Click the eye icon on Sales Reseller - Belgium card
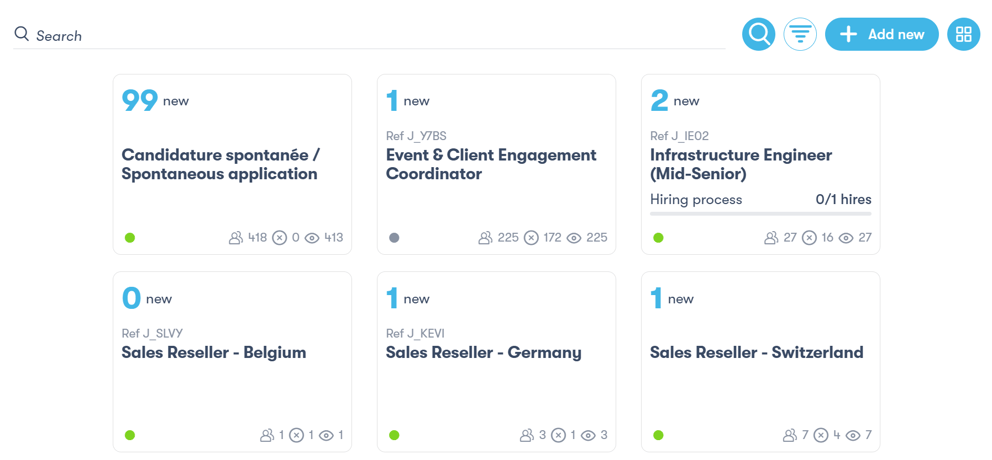Viewport: 992px width, 460px height. (x=326, y=435)
